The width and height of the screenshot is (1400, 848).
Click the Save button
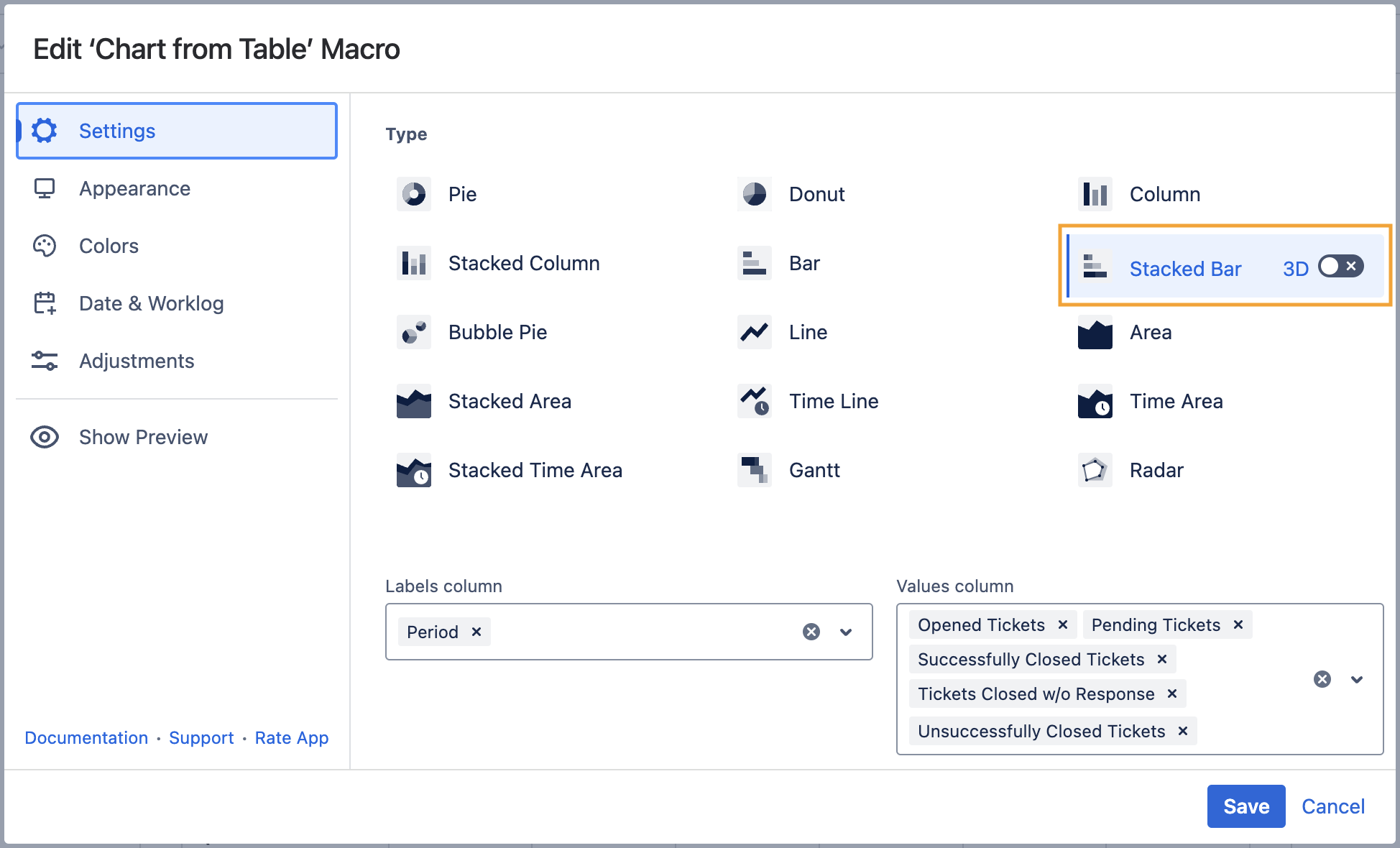point(1245,806)
